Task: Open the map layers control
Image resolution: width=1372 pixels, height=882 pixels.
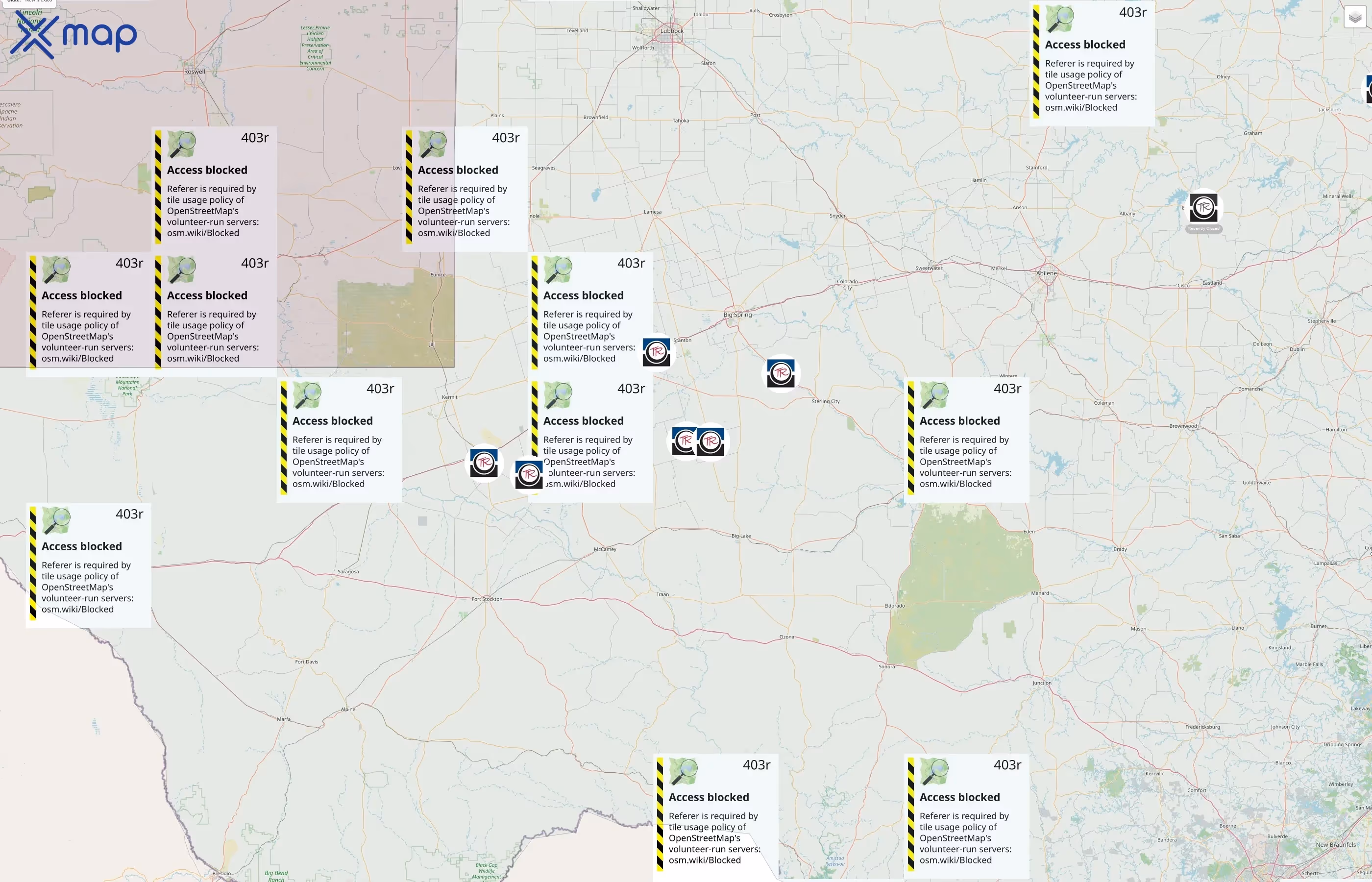Action: pyautogui.click(x=1355, y=17)
